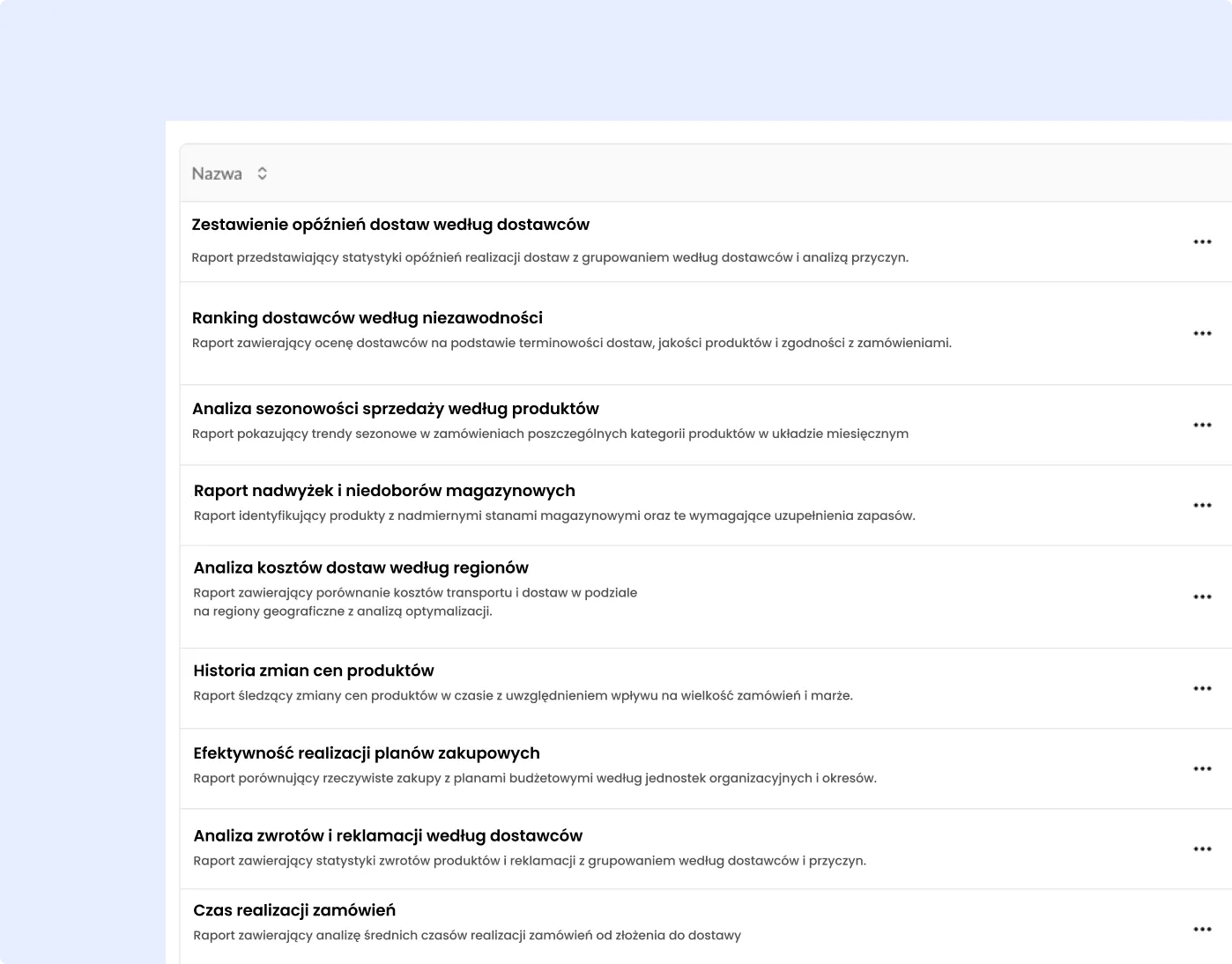Screen dimensions: 1232x964
Task: Open options for Analiza sezonowości sprzedaży row
Action: [1202, 425]
